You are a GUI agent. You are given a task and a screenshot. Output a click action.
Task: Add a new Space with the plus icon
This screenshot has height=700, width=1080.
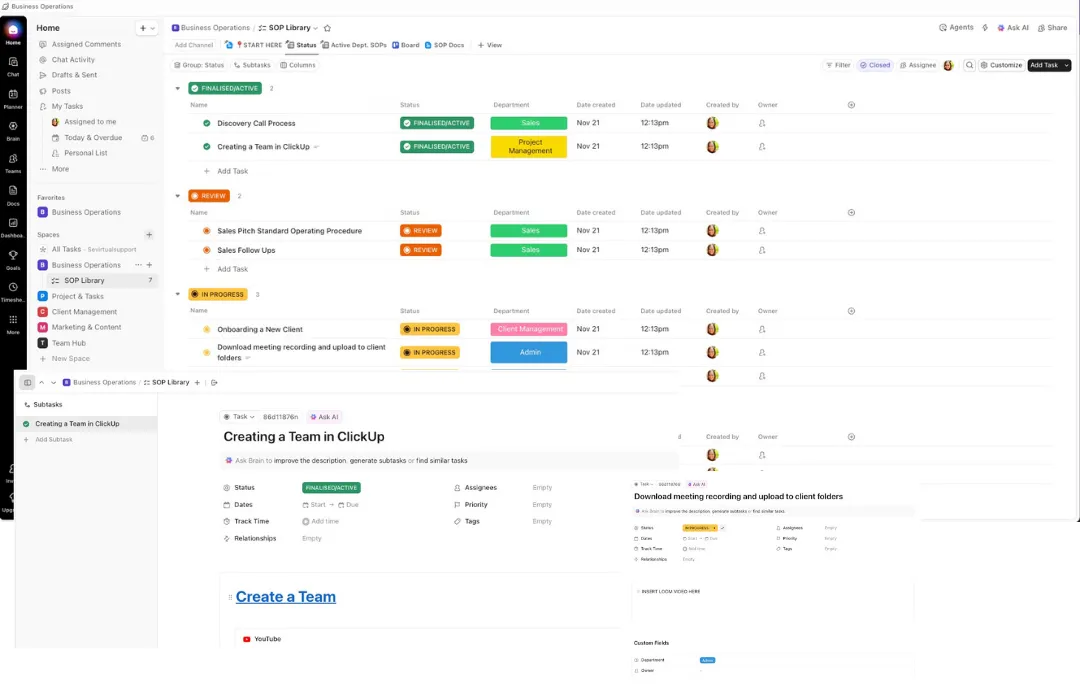(149, 235)
